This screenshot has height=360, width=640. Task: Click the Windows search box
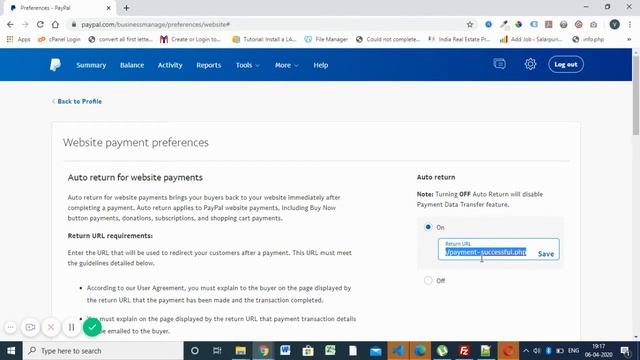(x=103, y=351)
